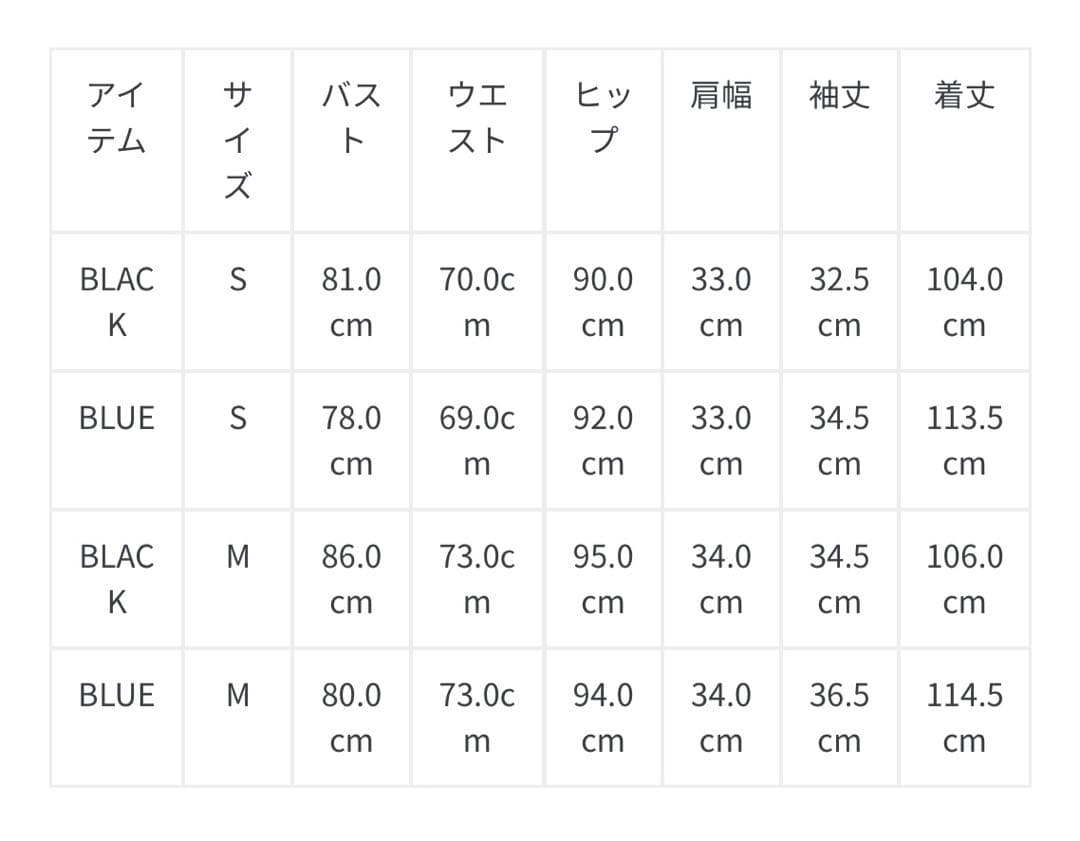The width and height of the screenshot is (1080, 842).
Task: Select the 36.5 cm sleeve cell
Action: 840,717
